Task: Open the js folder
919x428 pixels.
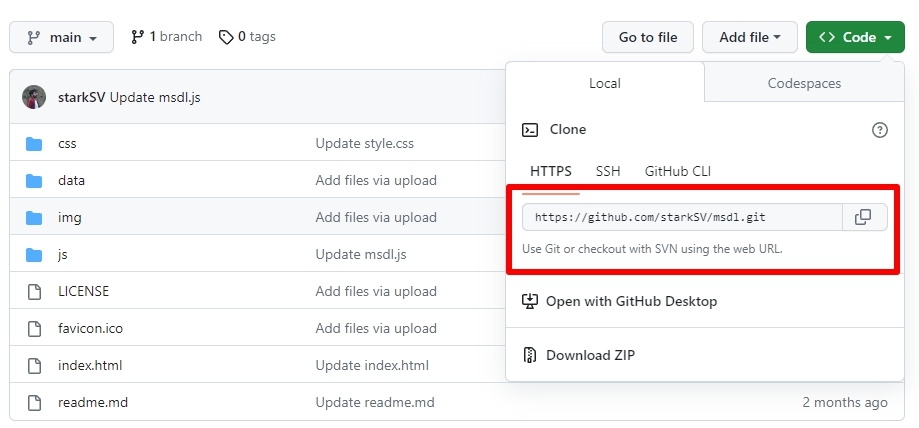Action: pyautogui.click(x=63, y=254)
